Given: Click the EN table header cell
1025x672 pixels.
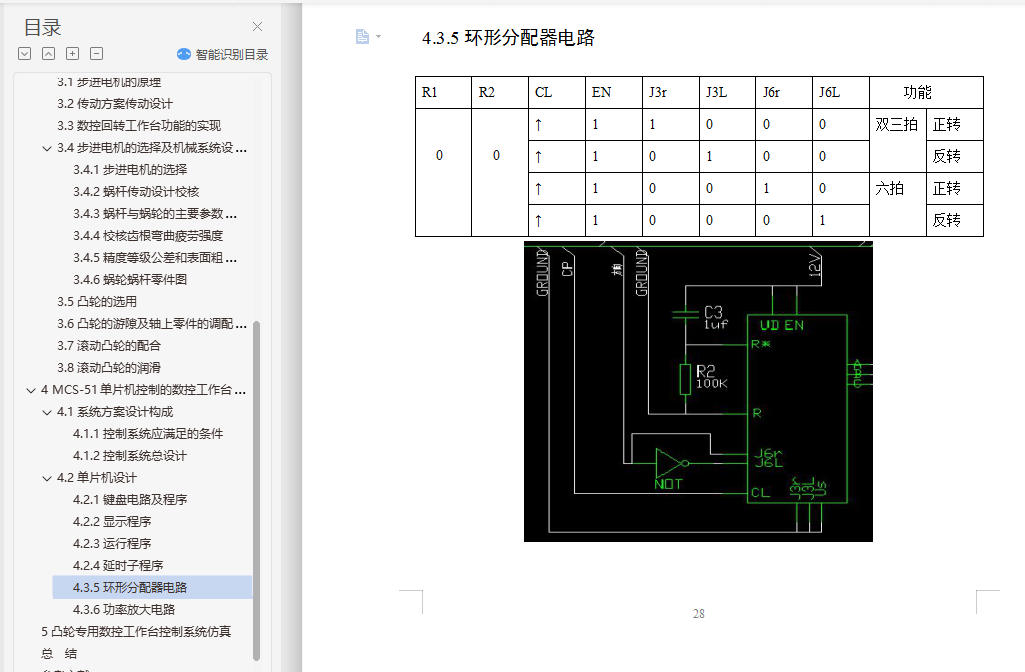Looking at the screenshot, I should 614,92.
